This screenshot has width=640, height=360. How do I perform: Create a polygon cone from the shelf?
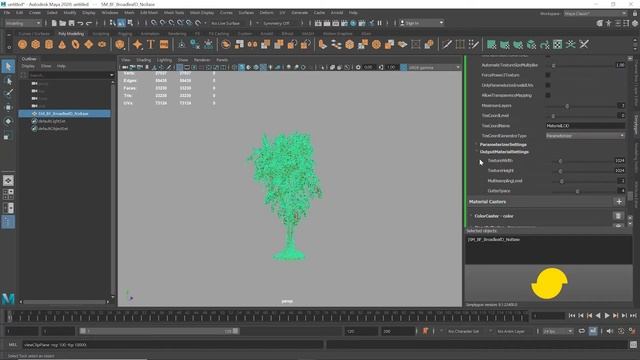click(62, 44)
